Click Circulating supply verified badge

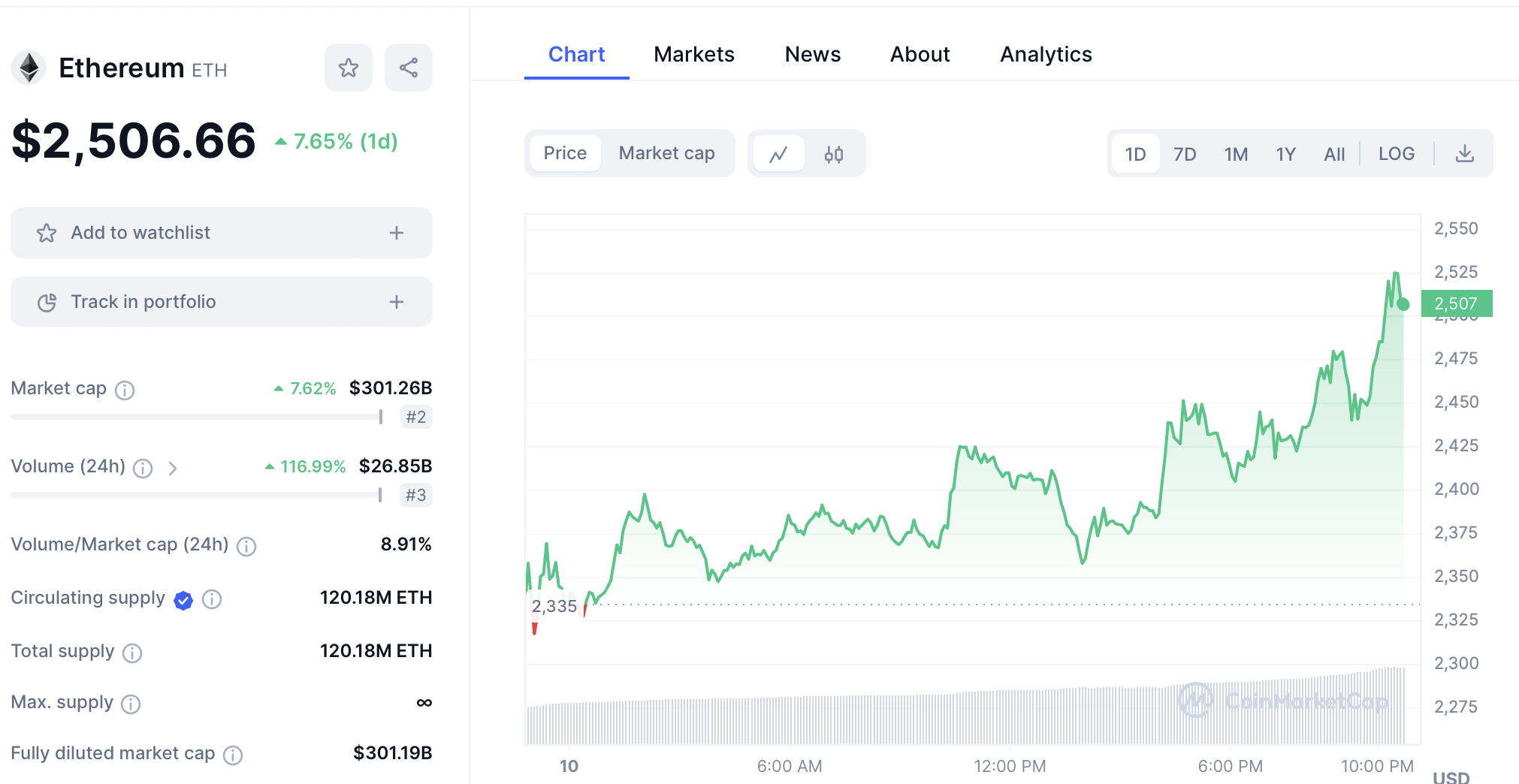coord(183,600)
